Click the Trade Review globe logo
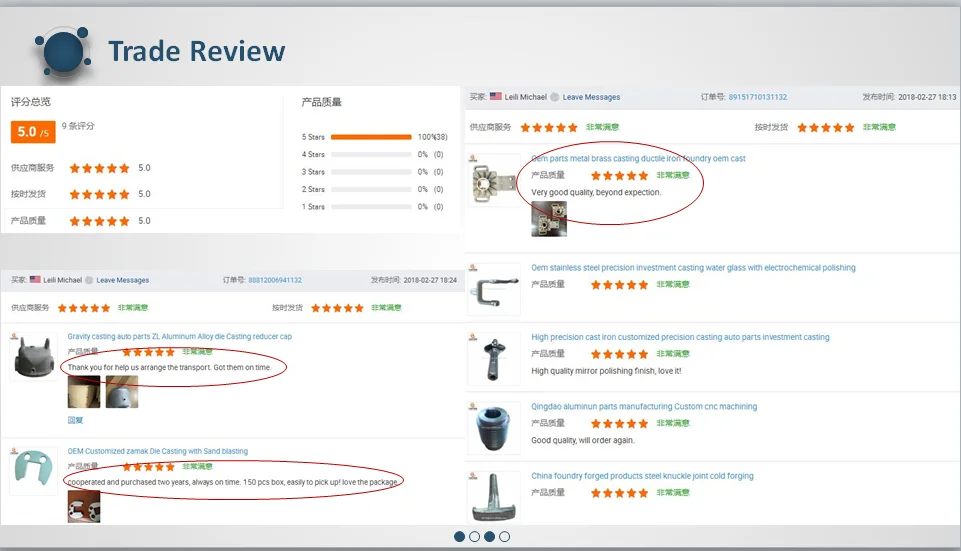The height and width of the screenshot is (551, 961). pos(63,52)
